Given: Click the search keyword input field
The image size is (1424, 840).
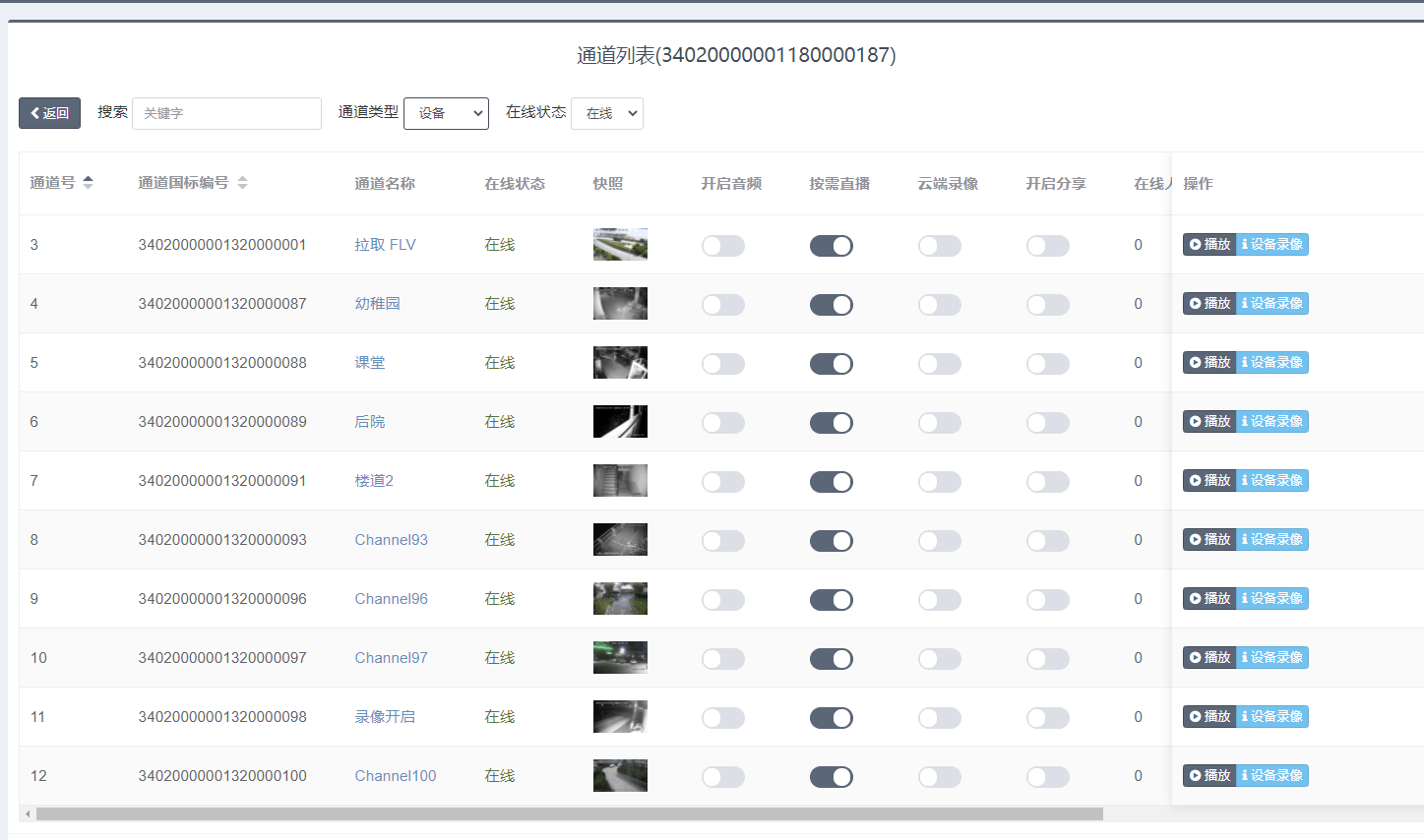Looking at the screenshot, I should click(226, 113).
